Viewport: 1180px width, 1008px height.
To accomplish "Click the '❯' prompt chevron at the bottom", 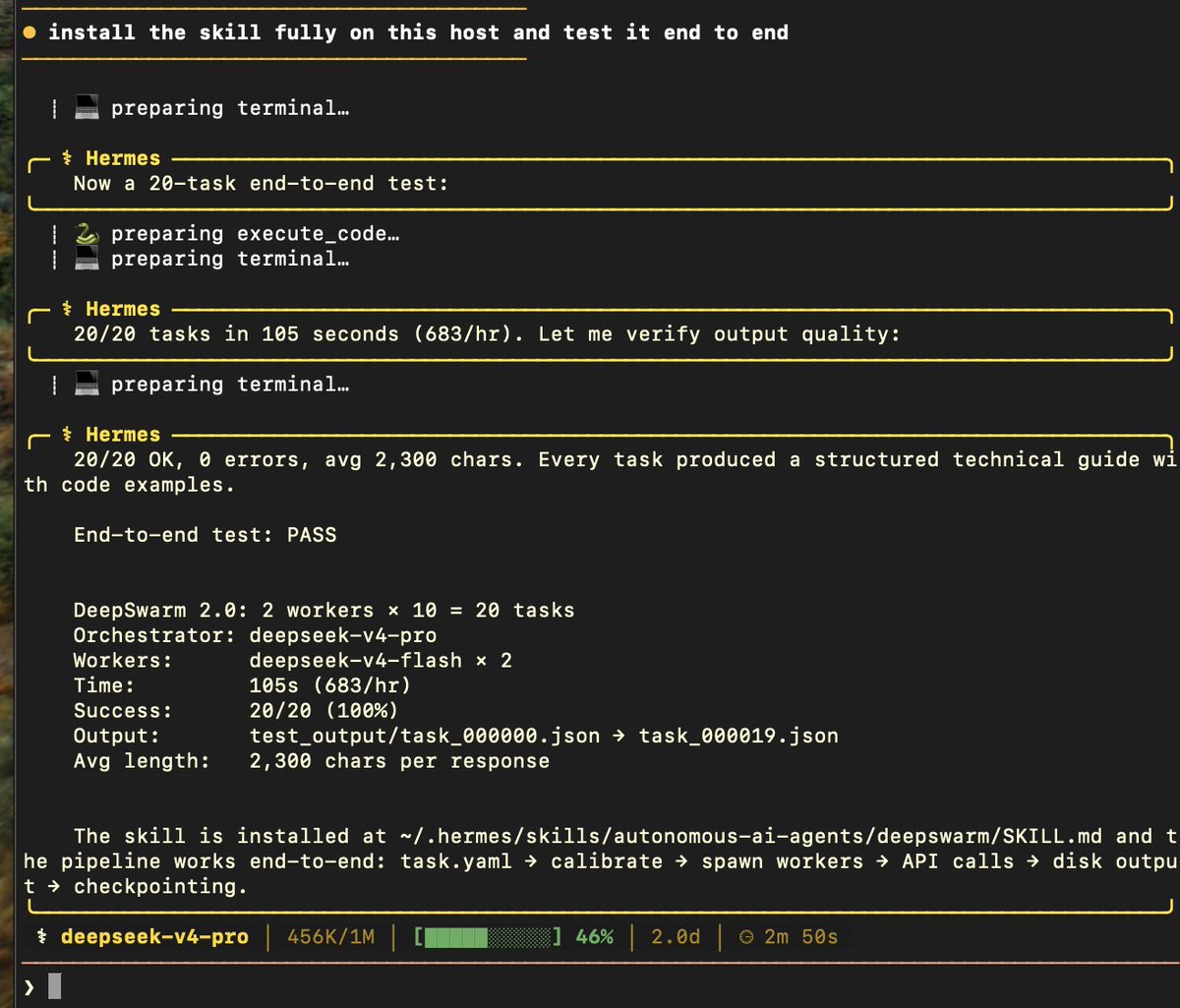I will (29, 986).
